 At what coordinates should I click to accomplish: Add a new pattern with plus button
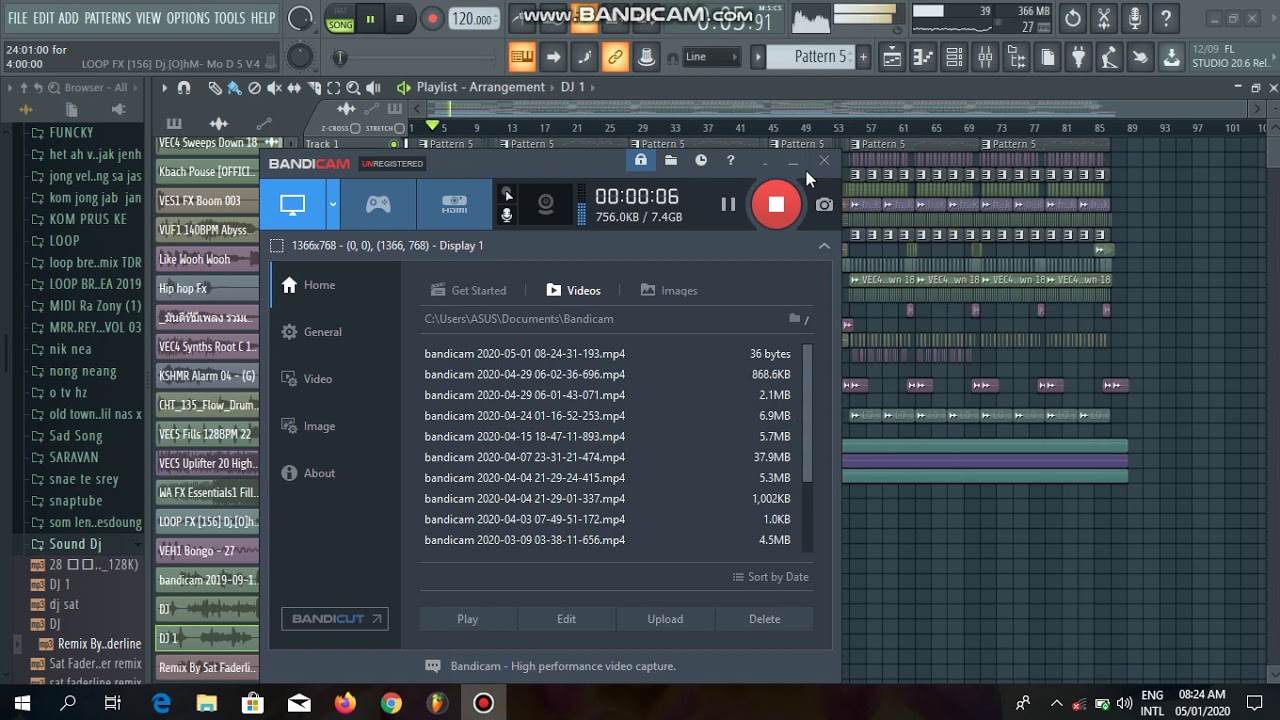(x=863, y=57)
